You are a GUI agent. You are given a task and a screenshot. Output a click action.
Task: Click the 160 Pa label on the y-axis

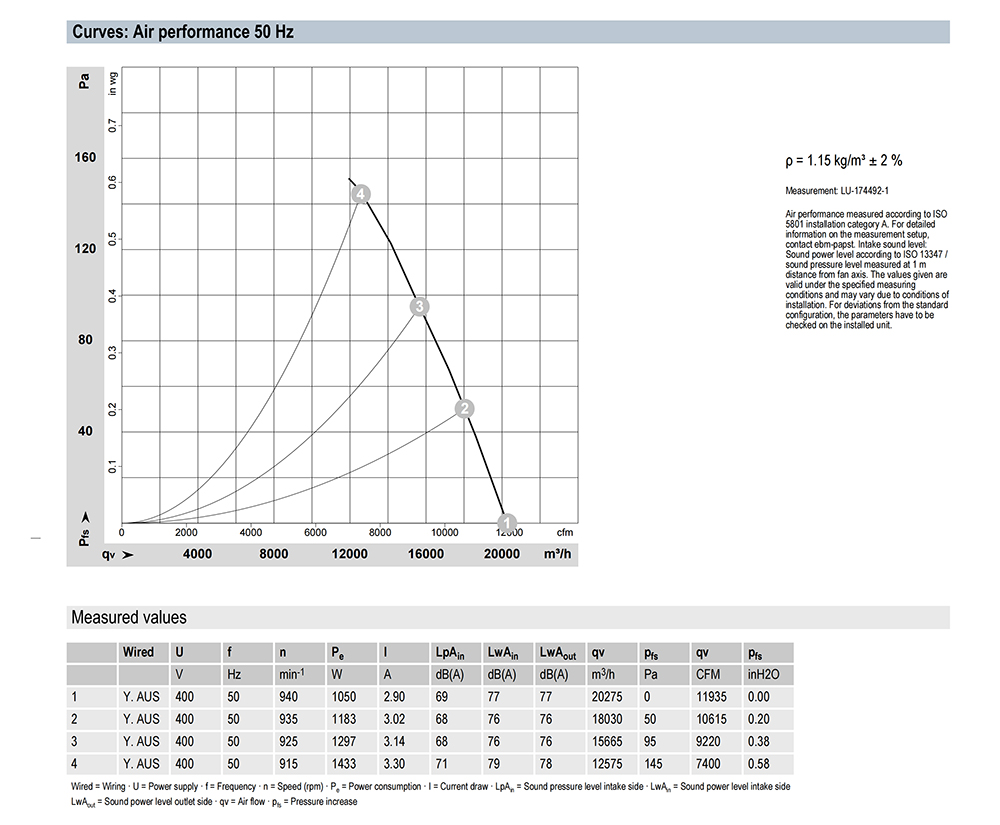pos(85,157)
